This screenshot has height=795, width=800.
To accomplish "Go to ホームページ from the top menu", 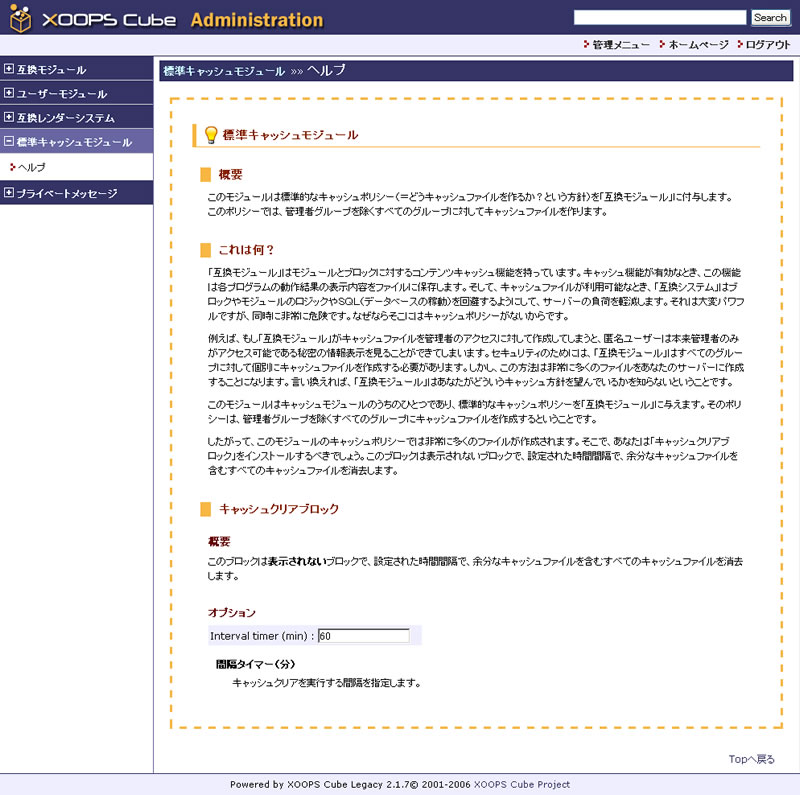I will tap(698, 45).
